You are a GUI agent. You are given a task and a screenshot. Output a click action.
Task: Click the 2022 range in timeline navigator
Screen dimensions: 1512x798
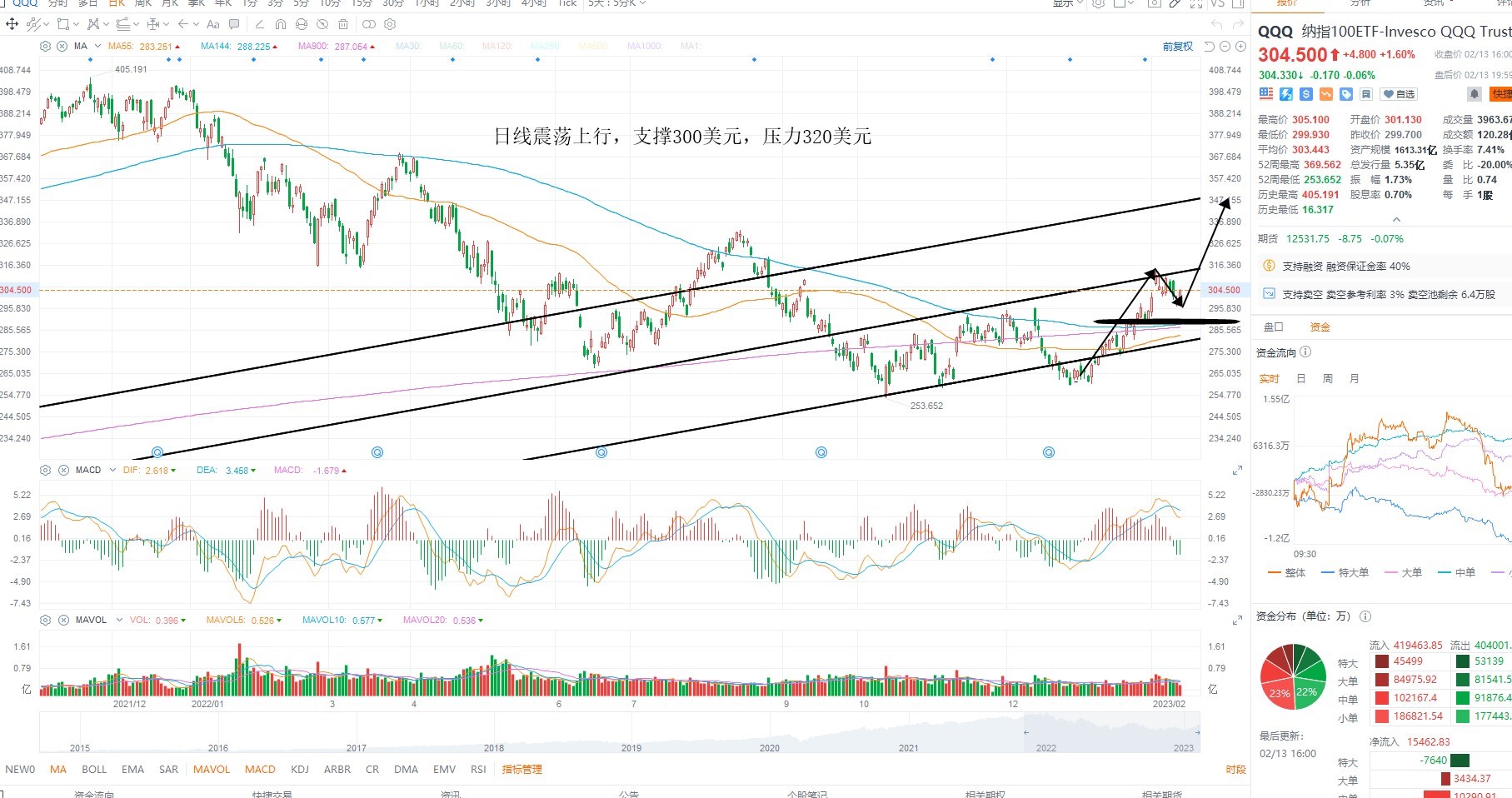tap(1046, 748)
